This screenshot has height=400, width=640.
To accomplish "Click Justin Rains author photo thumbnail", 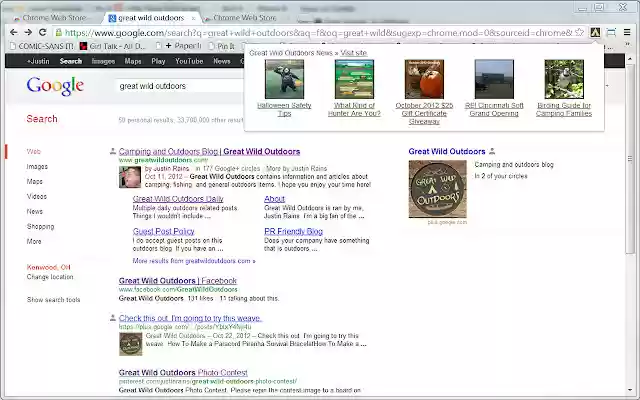I will [x=130, y=176].
